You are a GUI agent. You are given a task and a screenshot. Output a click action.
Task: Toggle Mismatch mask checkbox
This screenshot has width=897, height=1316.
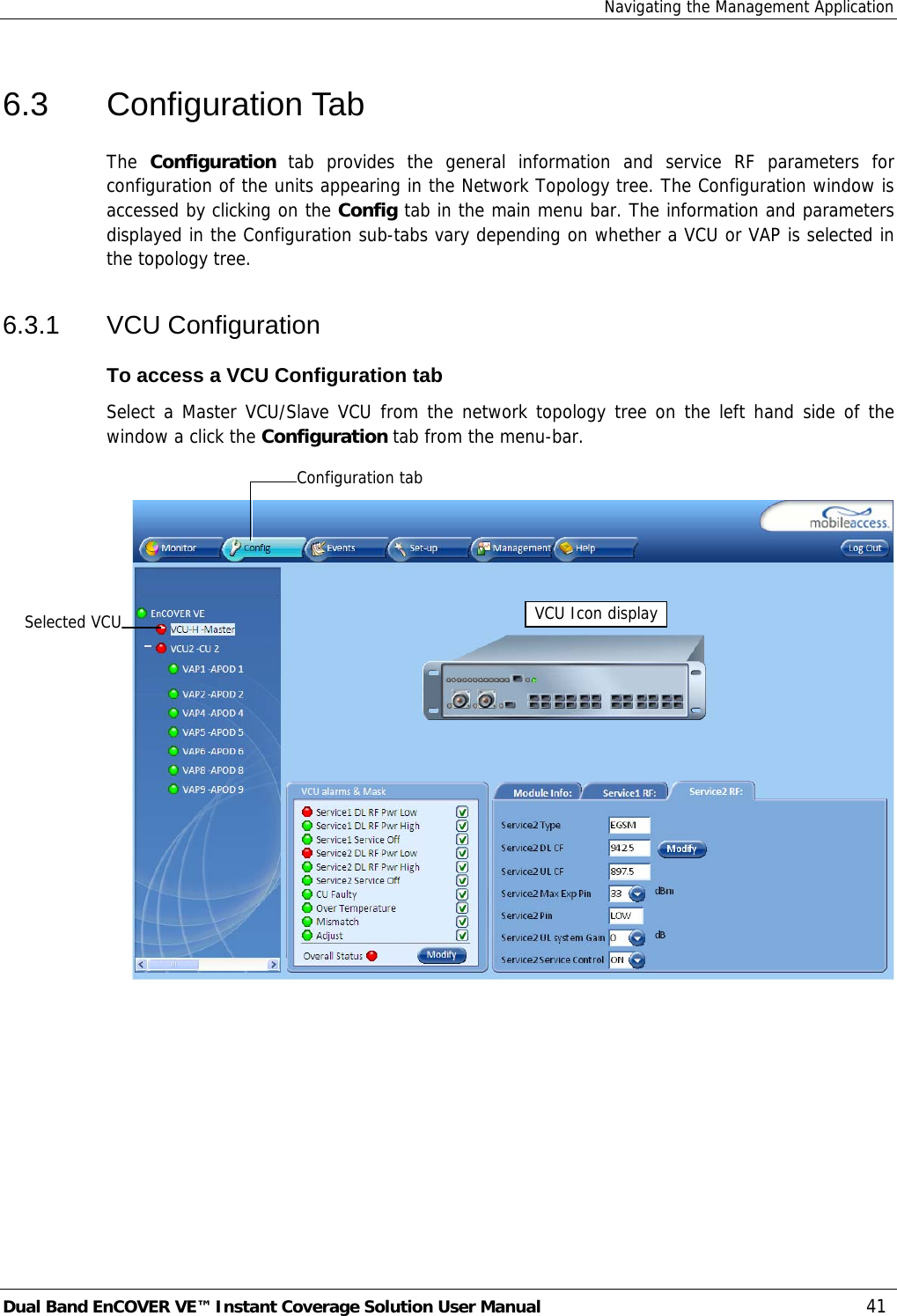click(x=462, y=922)
